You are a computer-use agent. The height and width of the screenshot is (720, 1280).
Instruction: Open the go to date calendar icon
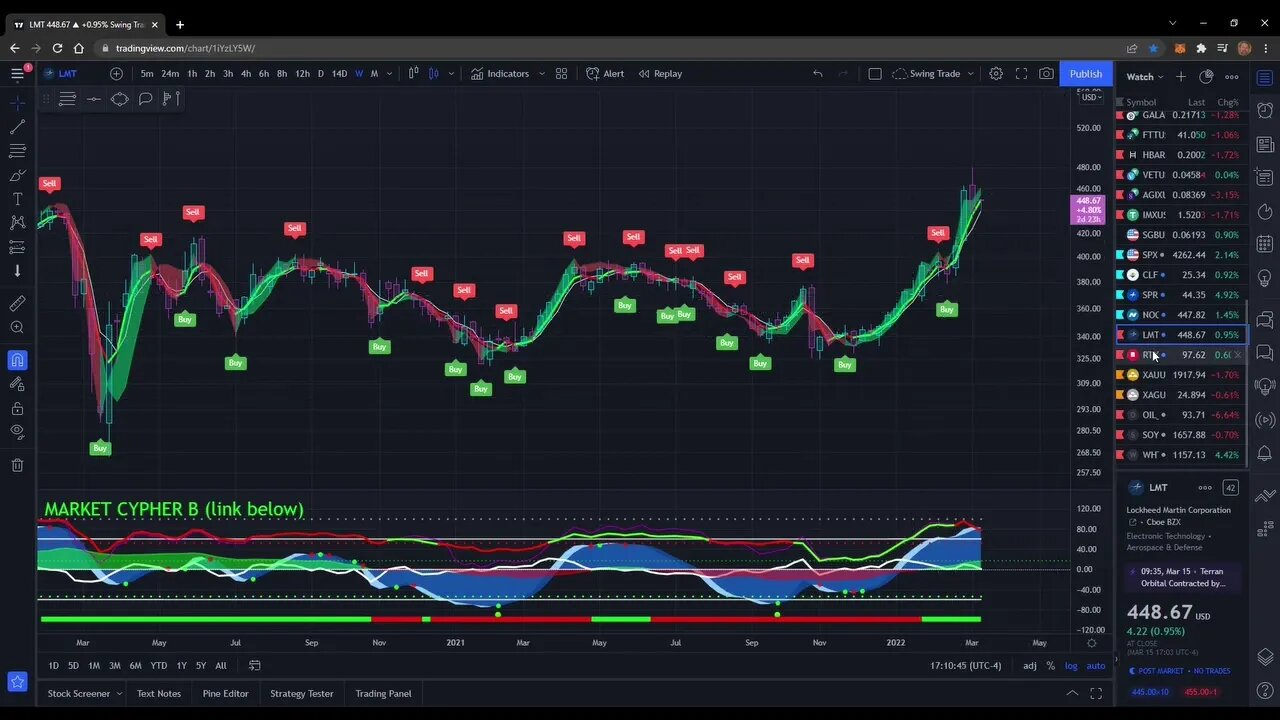[254, 665]
